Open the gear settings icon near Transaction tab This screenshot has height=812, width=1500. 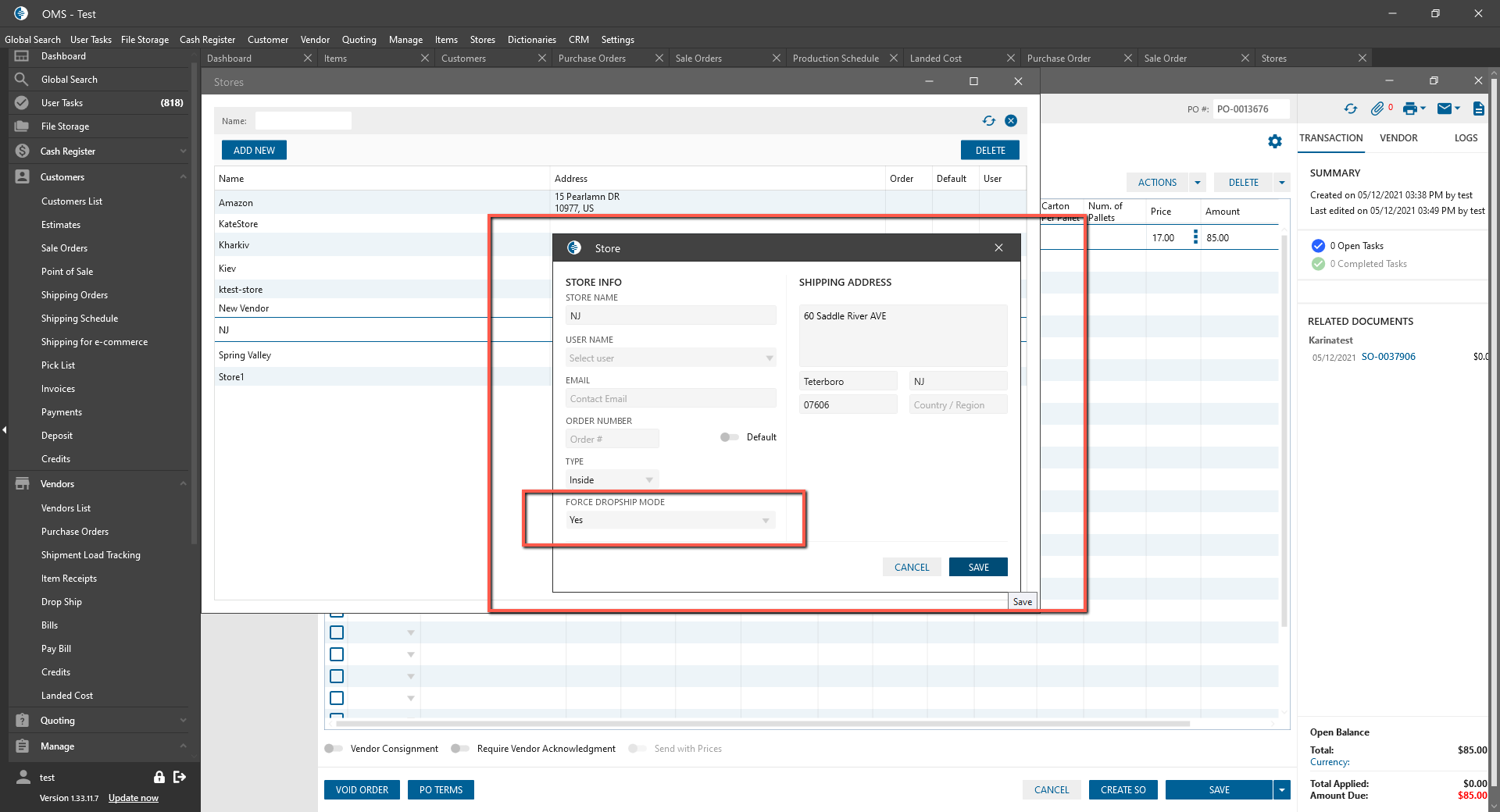[1275, 141]
